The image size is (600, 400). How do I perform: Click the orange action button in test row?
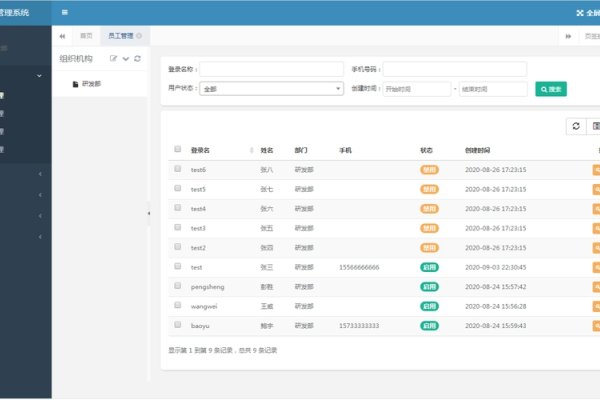(x=596, y=267)
